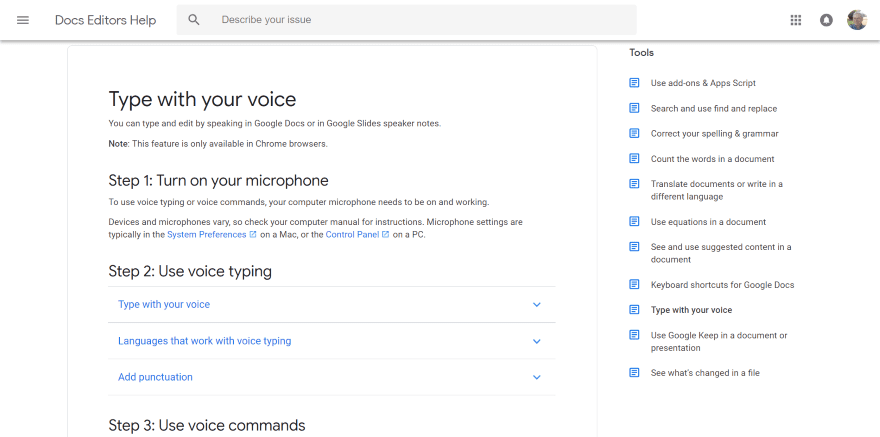Screen dimensions: 880x437
Task: Follow the System Preferences link
Action: 206,234
